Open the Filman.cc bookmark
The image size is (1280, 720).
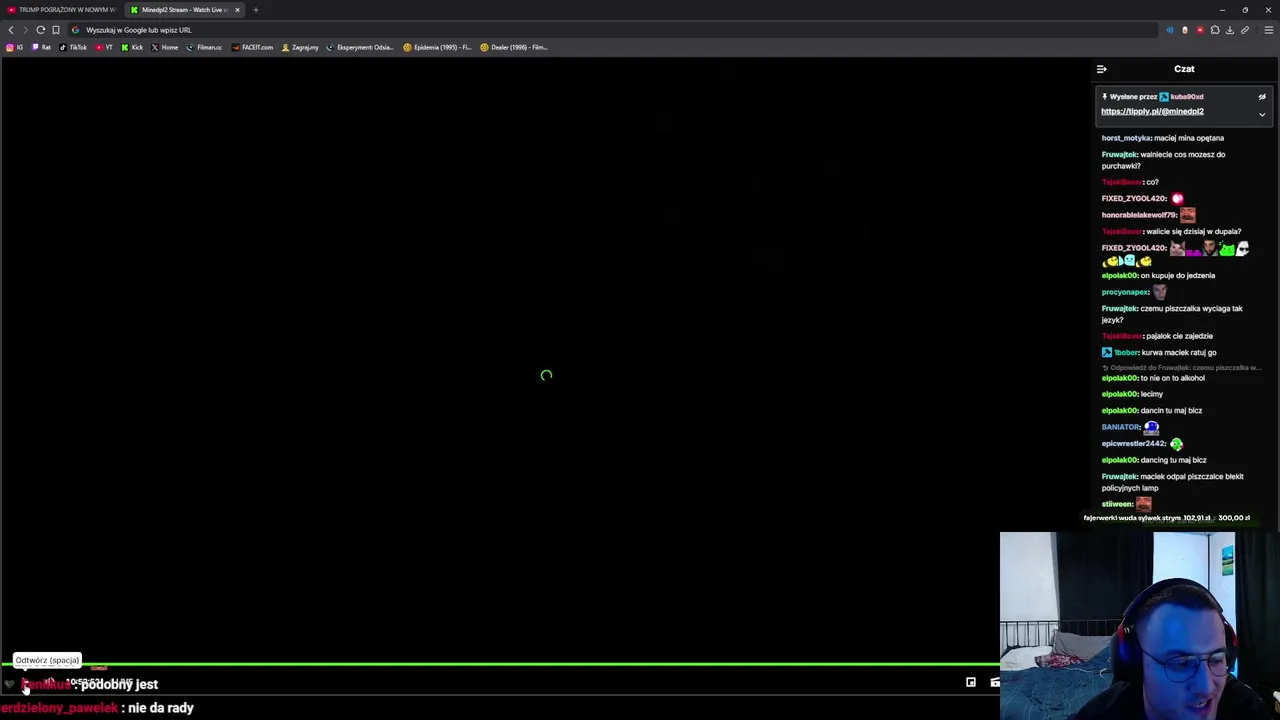click(204, 47)
